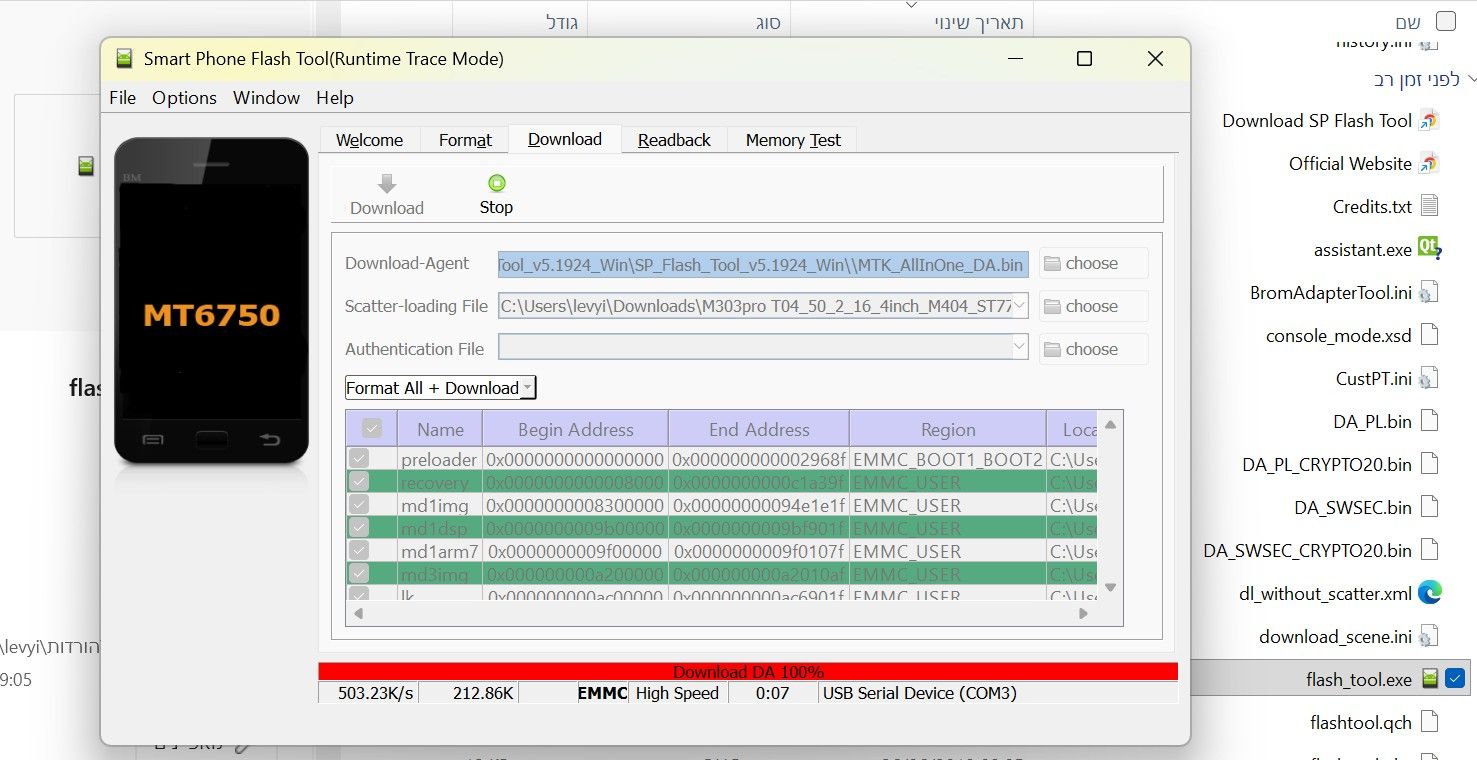Click DA_PL_CRYPTO20.bin file icon

tap(1429, 464)
